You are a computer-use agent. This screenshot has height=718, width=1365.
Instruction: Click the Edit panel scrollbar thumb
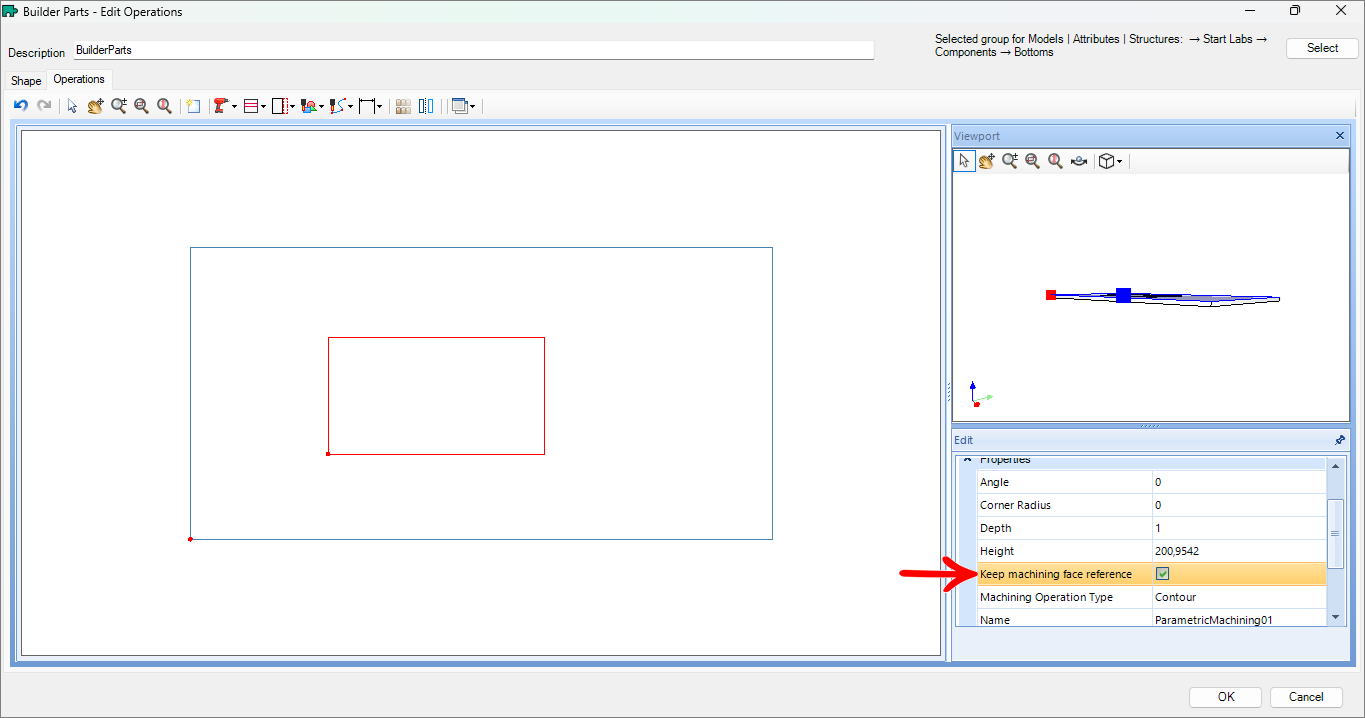(1336, 533)
